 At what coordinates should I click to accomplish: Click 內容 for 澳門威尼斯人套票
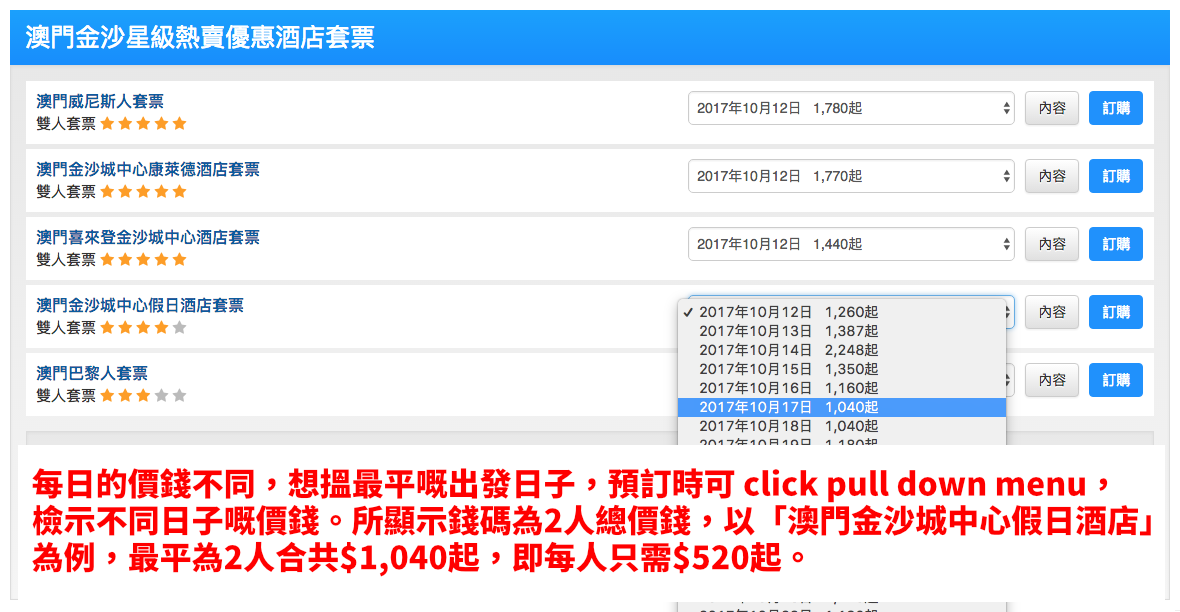(x=1052, y=108)
